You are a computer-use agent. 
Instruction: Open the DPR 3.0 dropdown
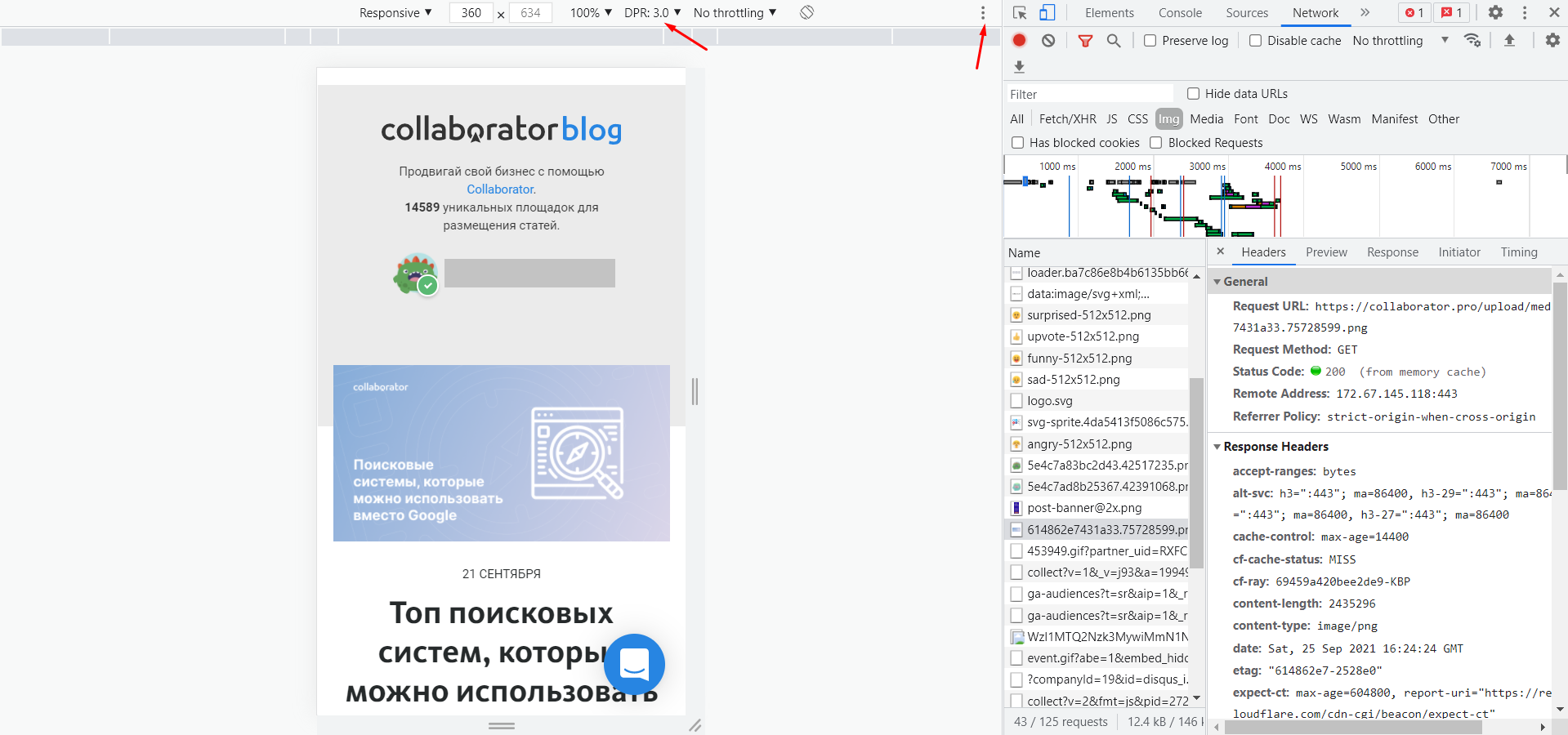pyautogui.click(x=652, y=13)
